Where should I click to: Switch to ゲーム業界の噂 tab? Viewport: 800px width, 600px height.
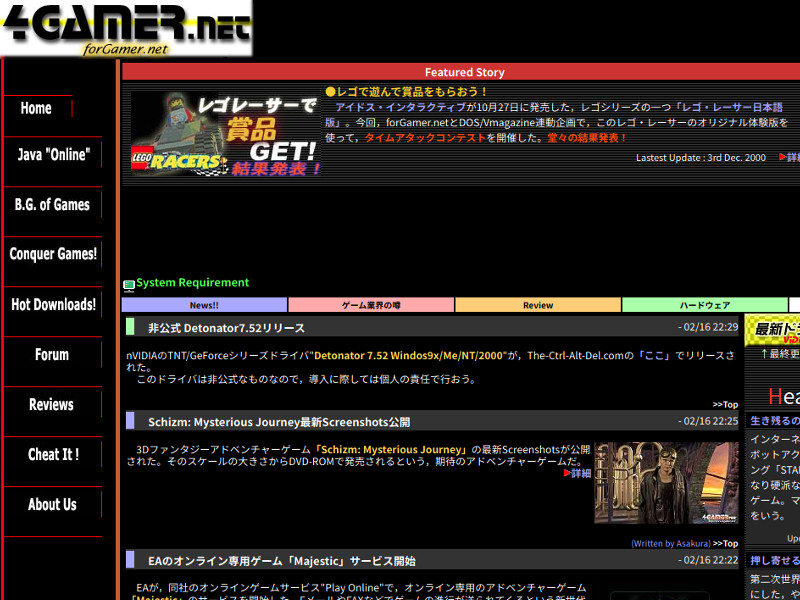click(371, 305)
